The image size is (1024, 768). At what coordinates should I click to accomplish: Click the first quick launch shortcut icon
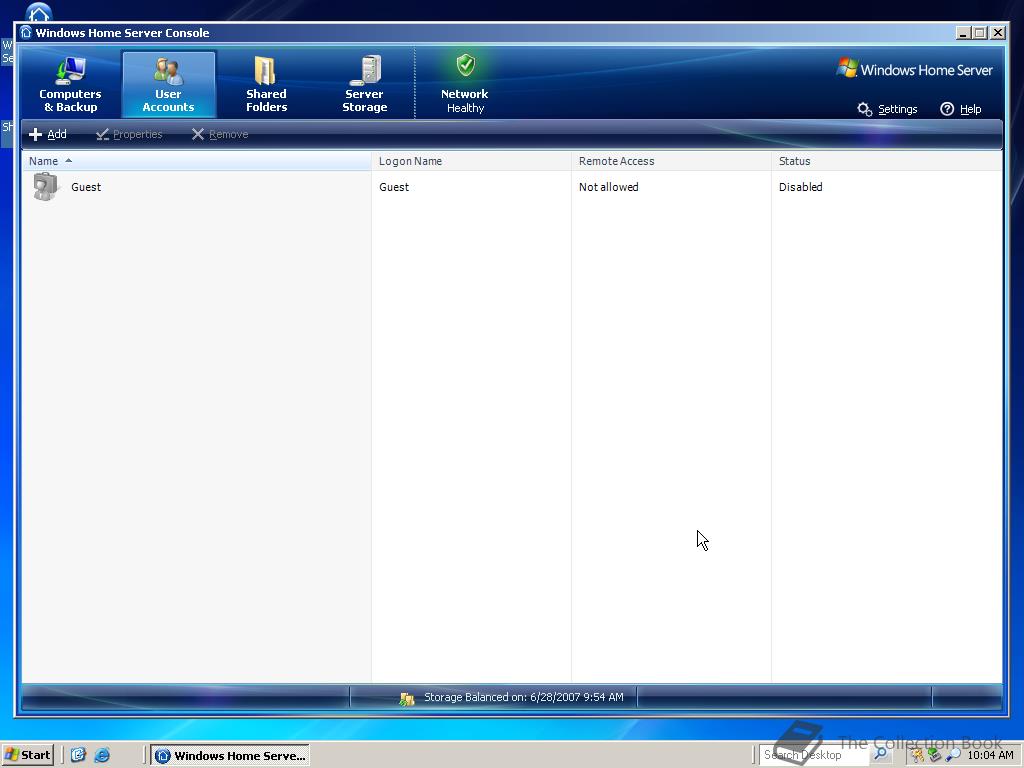pos(78,756)
